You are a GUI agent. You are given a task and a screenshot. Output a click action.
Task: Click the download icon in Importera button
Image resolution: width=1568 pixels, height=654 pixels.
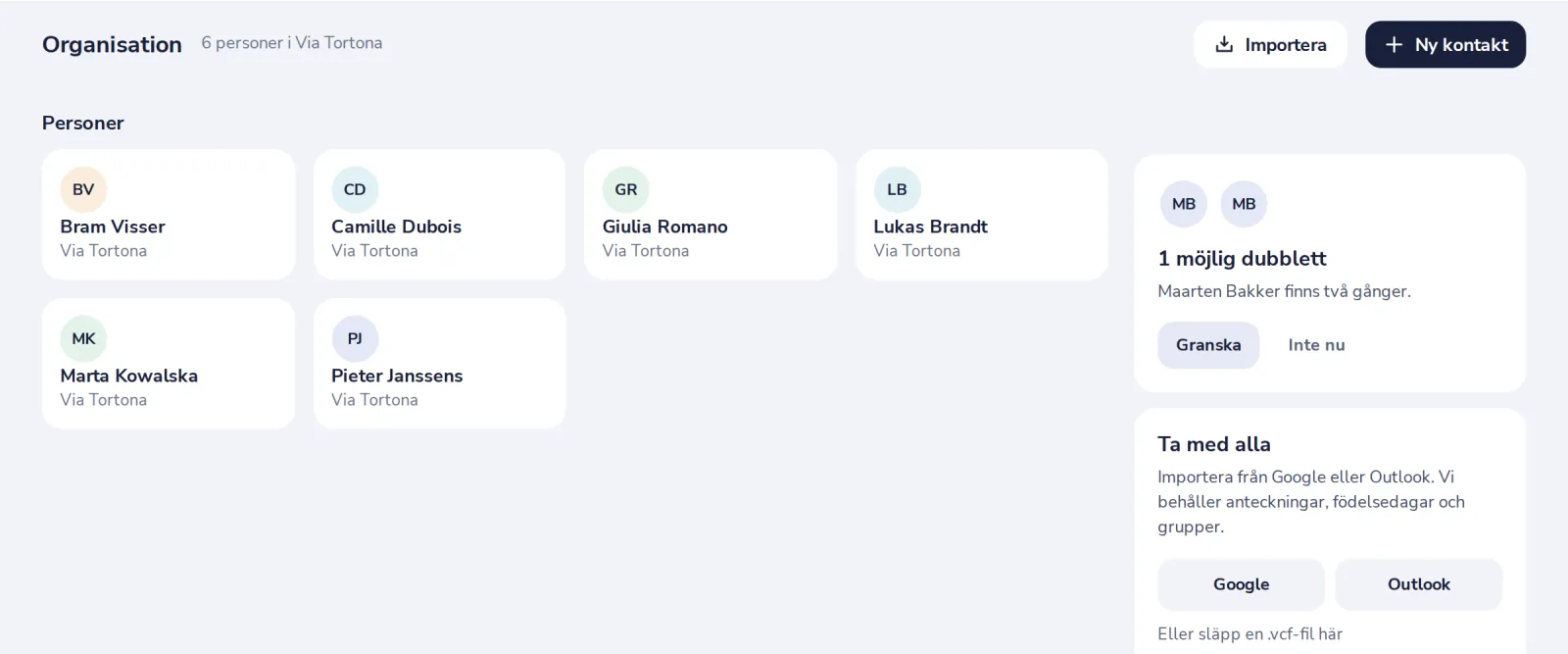pyautogui.click(x=1224, y=44)
